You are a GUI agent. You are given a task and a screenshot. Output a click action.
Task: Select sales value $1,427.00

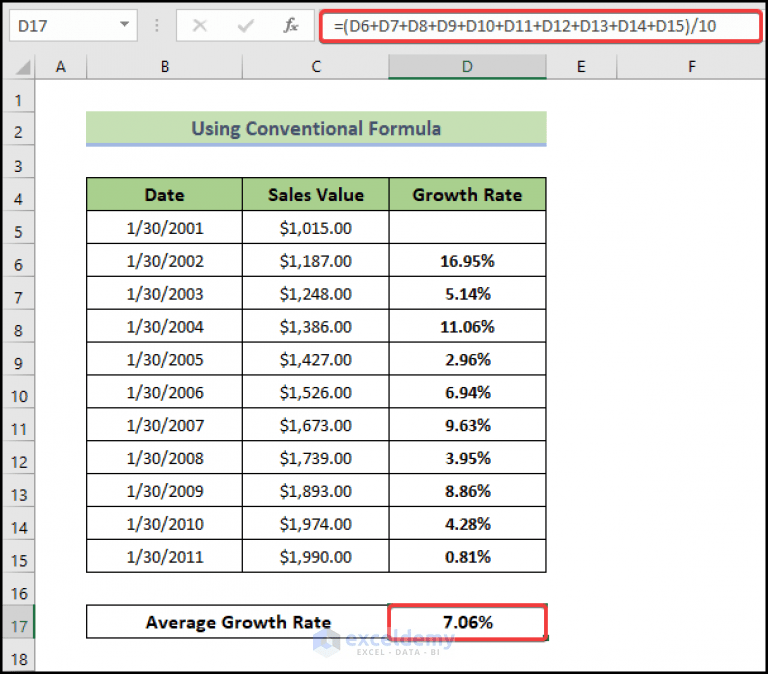pyautogui.click(x=316, y=359)
